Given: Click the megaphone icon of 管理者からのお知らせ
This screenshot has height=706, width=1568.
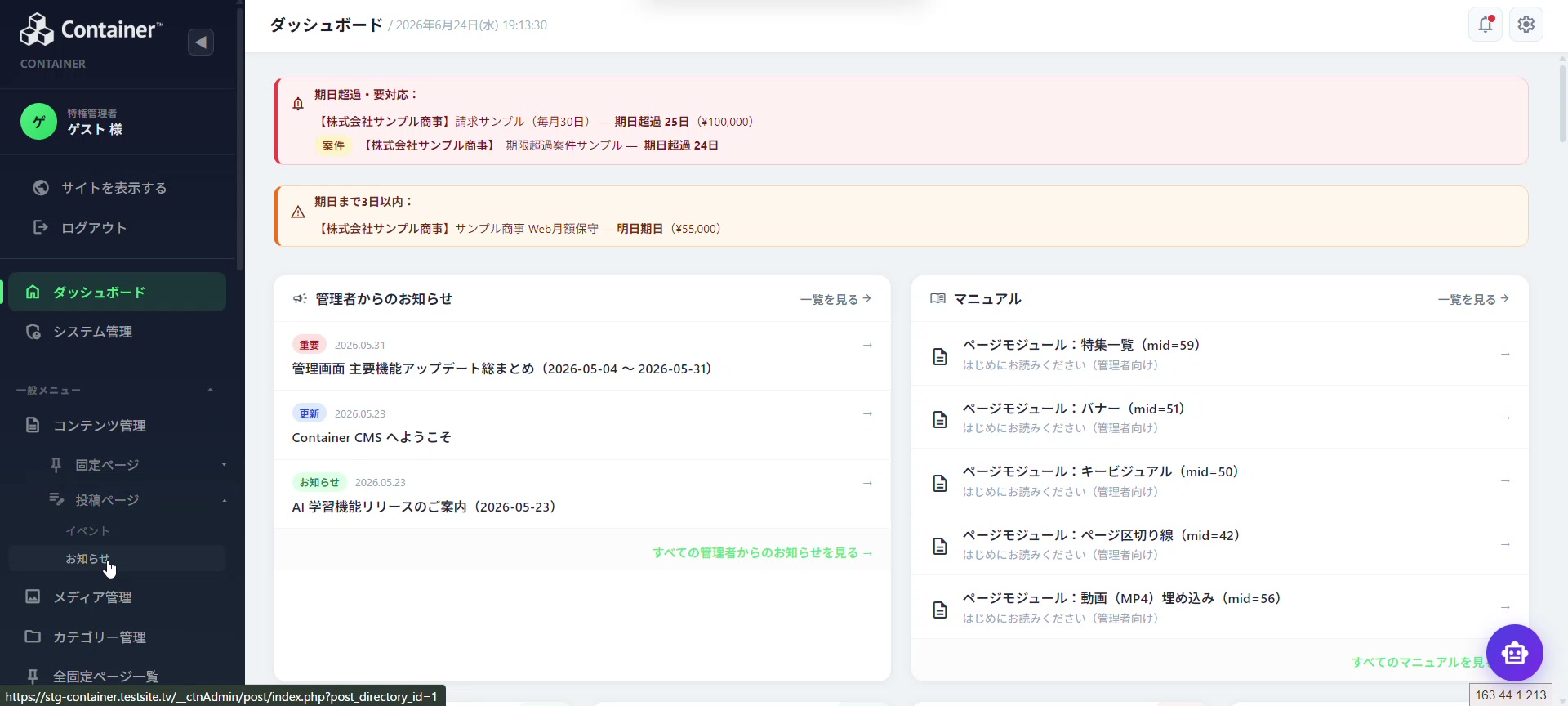Looking at the screenshot, I should point(300,299).
